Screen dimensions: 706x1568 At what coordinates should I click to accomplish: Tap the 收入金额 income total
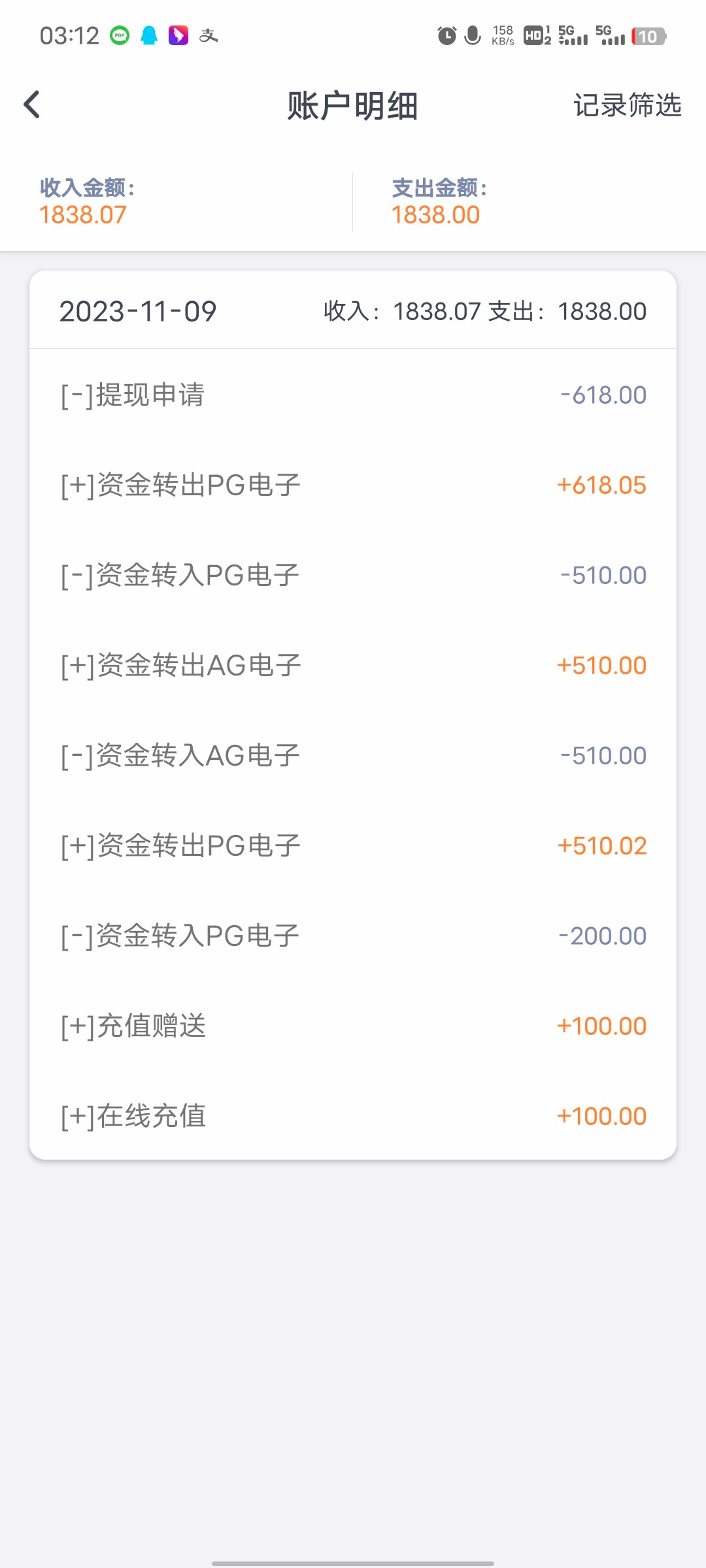(x=83, y=203)
